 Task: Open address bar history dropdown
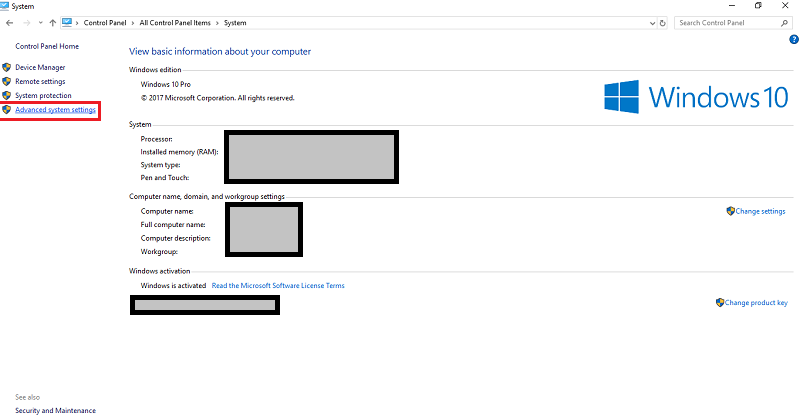pyautogui.click(x=652, y=23)
